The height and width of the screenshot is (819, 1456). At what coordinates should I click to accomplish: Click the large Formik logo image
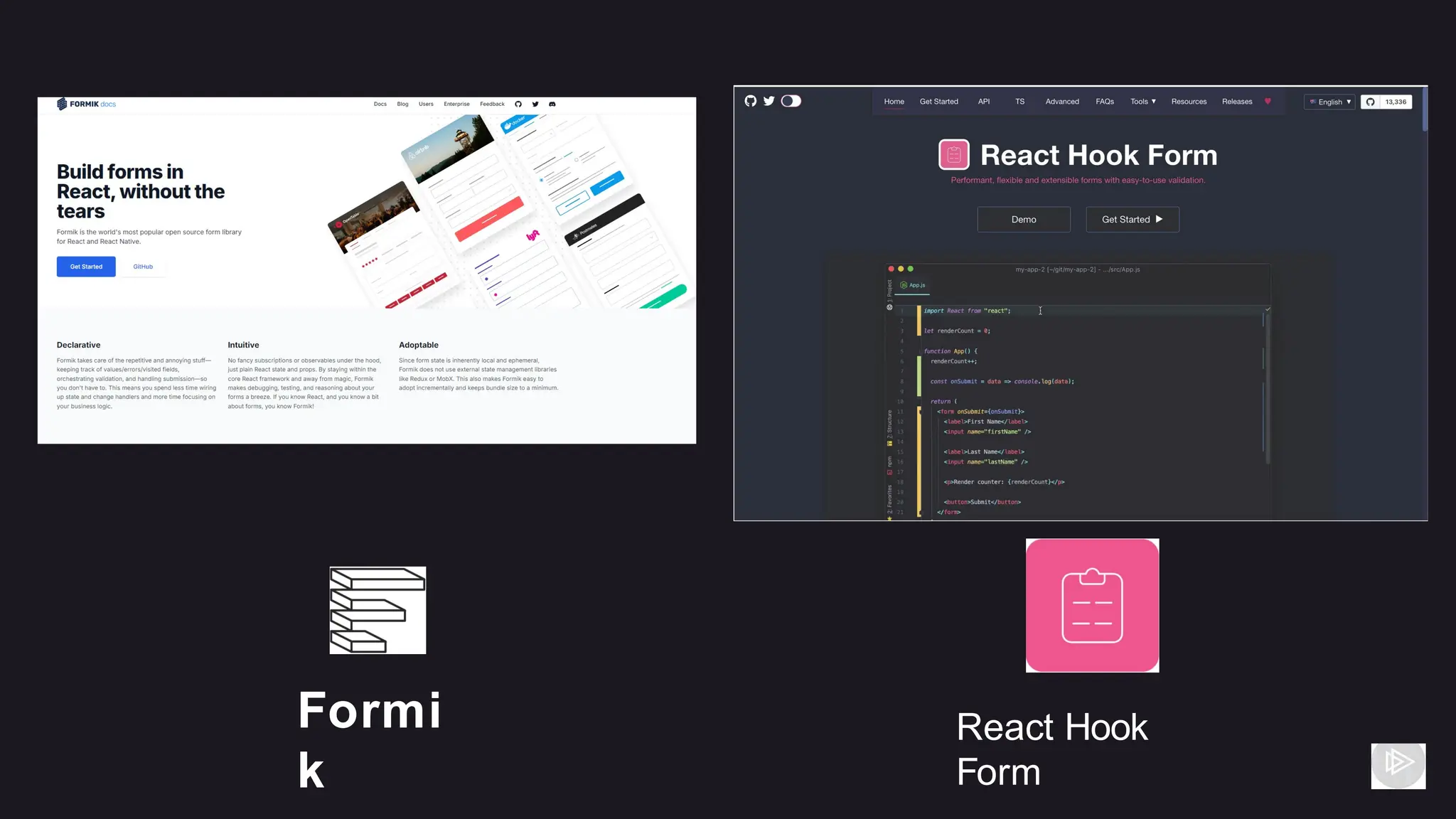tap(378, 610)
